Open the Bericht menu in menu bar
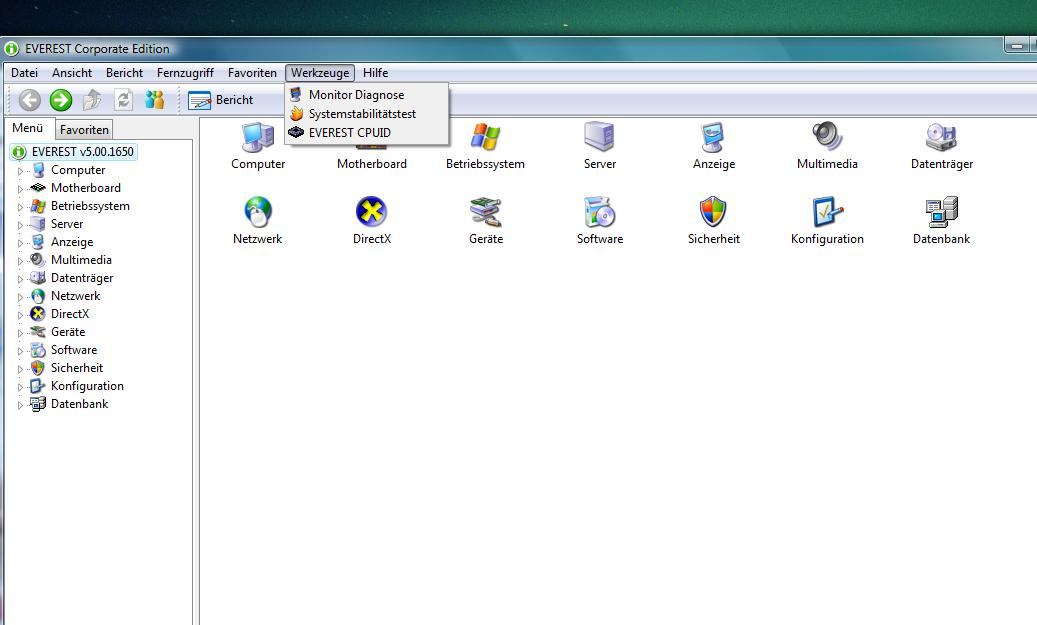The image size is (1037, 625). coord(124,73)
